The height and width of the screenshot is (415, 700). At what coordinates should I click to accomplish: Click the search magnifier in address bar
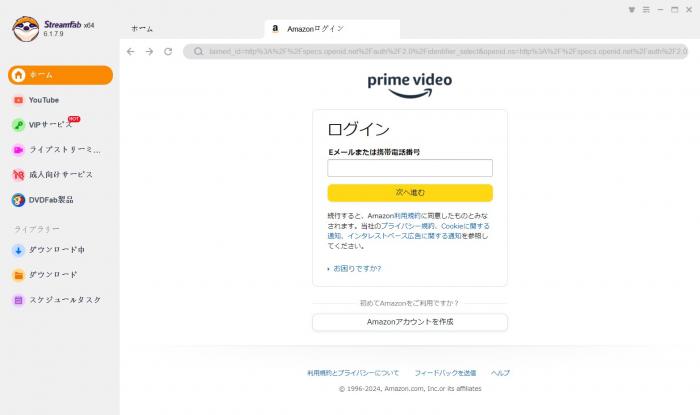[198, 52]
